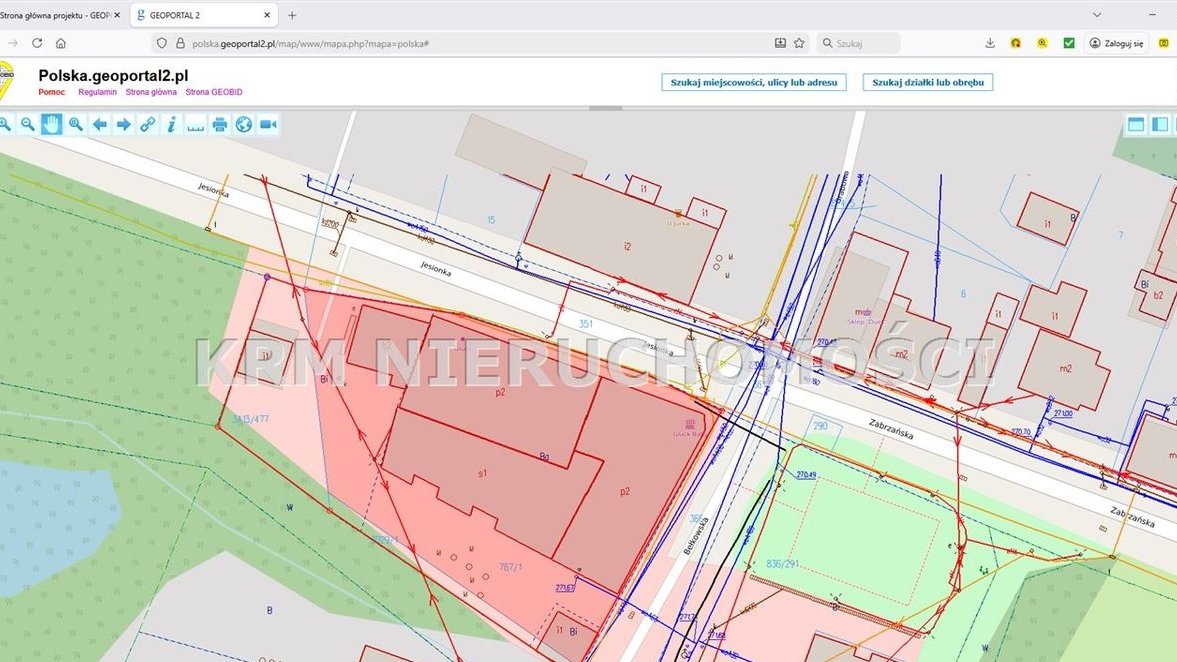Viewport: 1177px width, 662px height.
Task: Go to next map view arrow
Action: 123,124
